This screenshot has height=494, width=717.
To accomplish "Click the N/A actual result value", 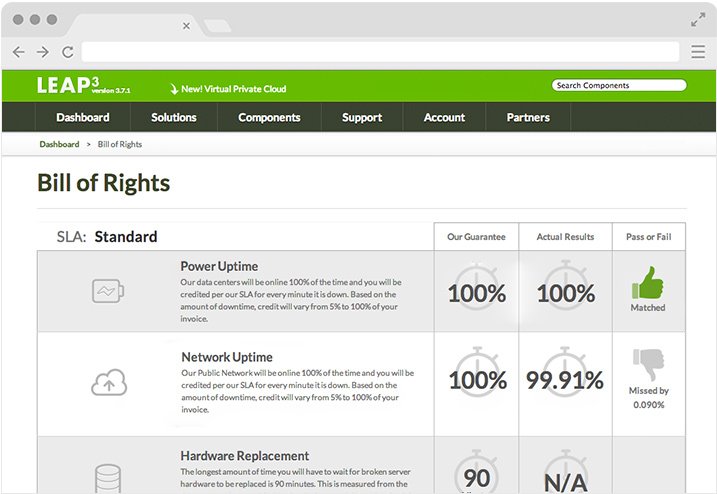I will tap(566, 483).
